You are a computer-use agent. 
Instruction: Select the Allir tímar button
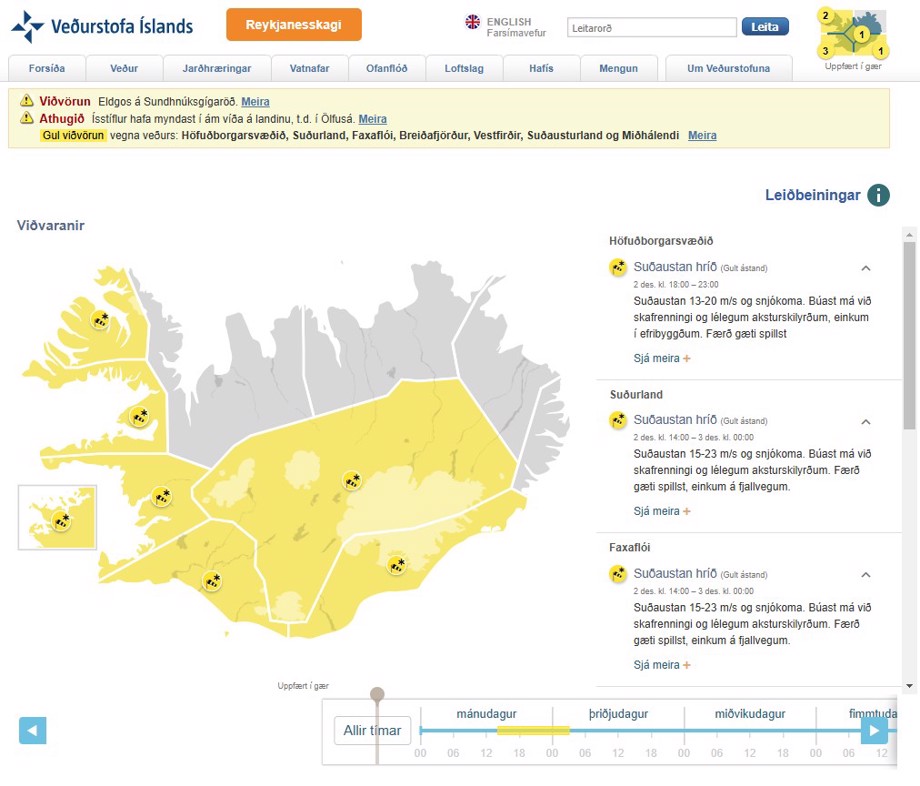click(x=372, y=731)
